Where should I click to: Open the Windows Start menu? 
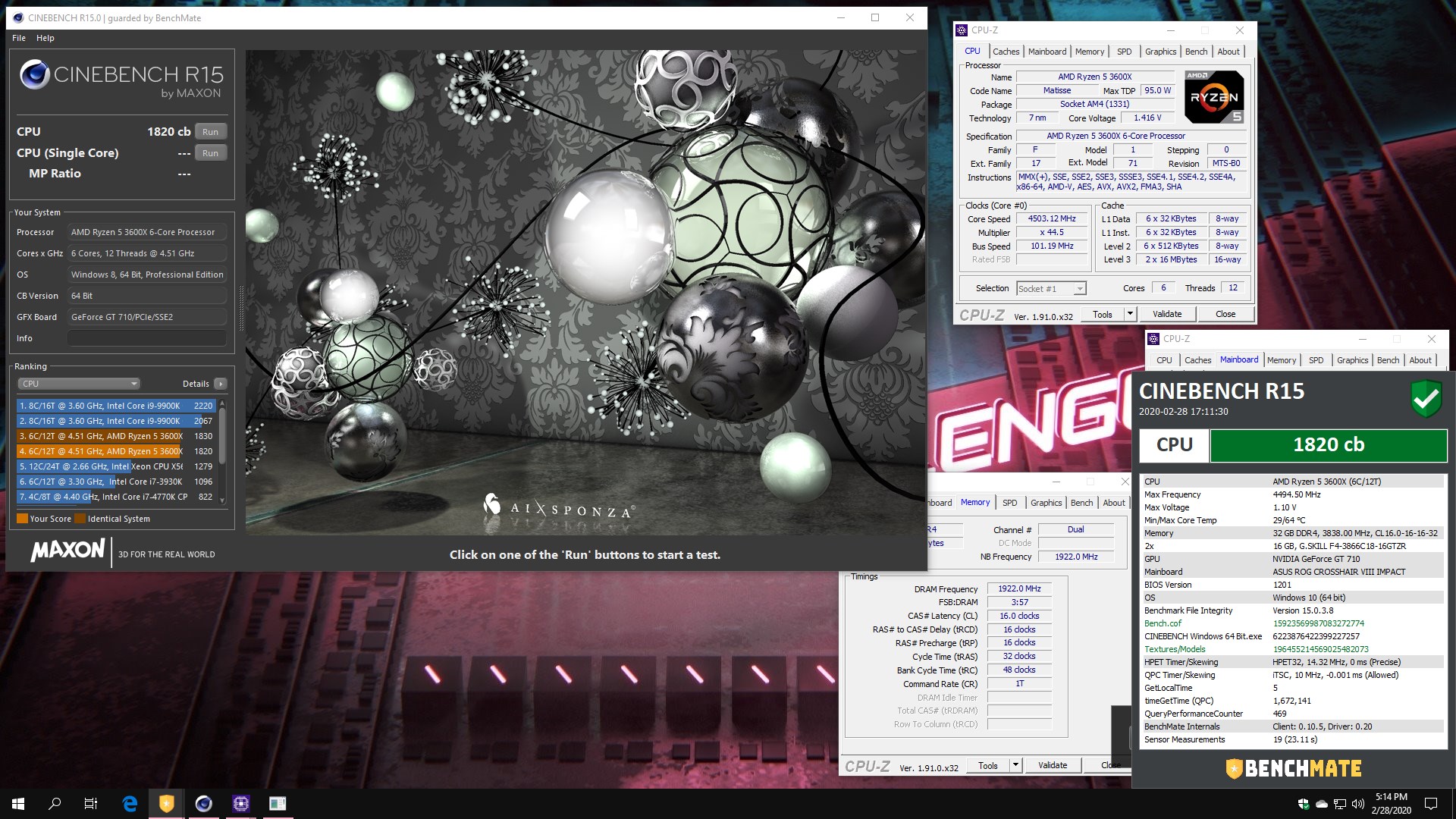[18, 804]
